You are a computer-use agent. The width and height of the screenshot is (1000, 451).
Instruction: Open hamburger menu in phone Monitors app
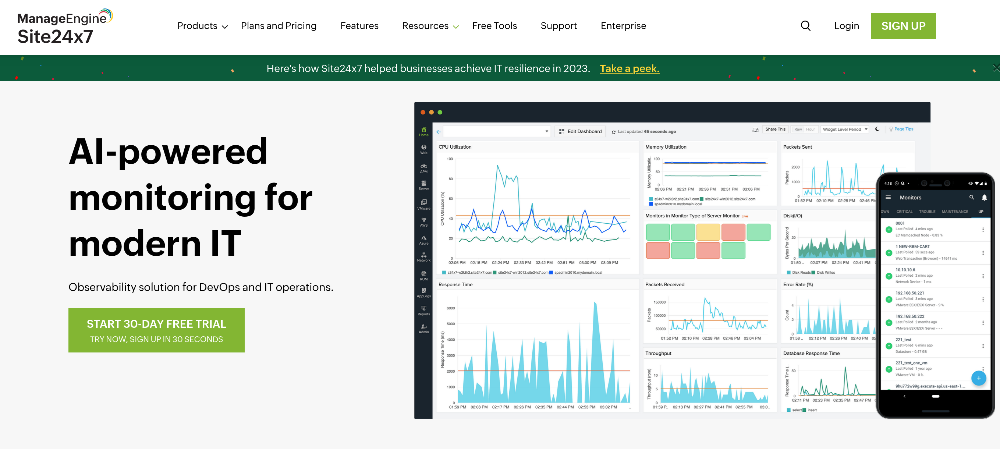tap(888, 197)
